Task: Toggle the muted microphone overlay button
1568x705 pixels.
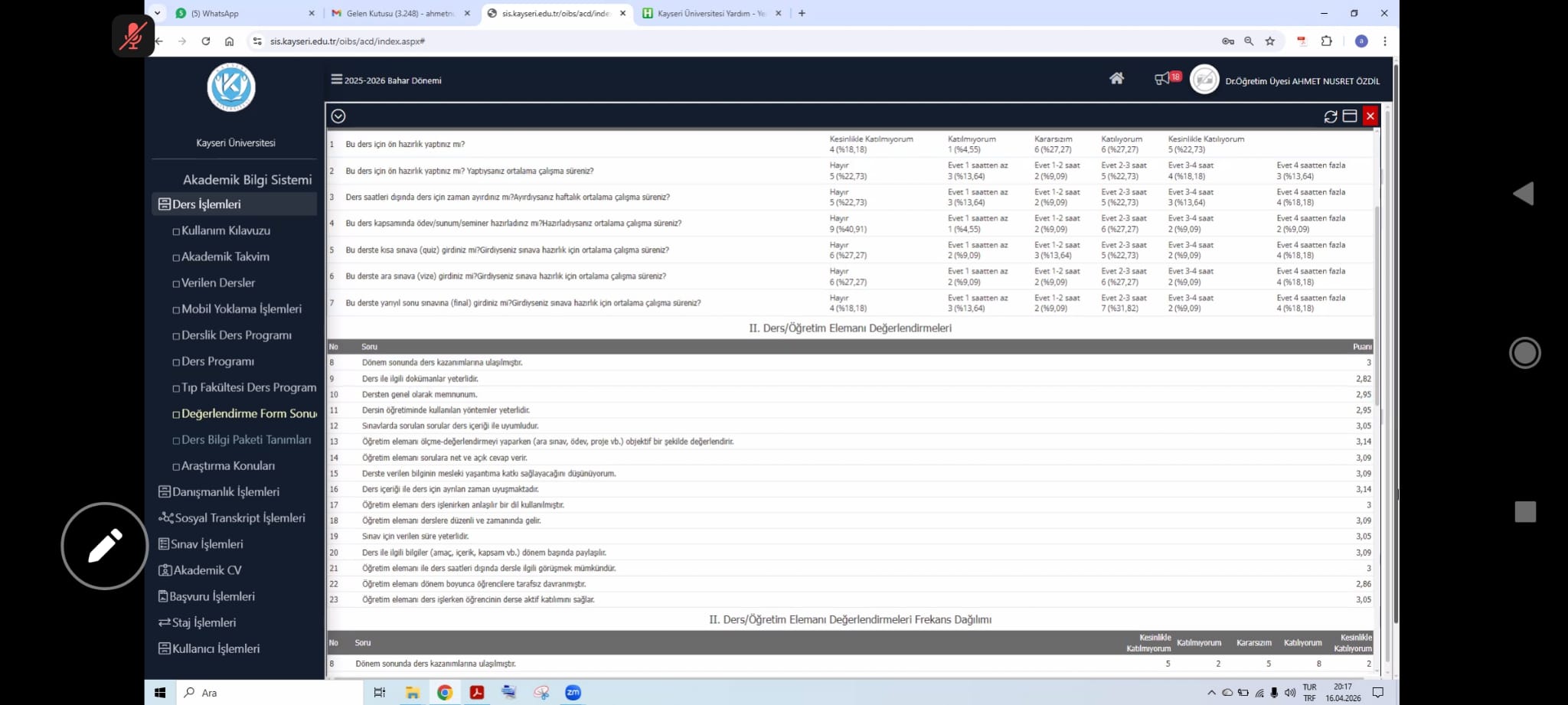Action: tap(133, 36)
